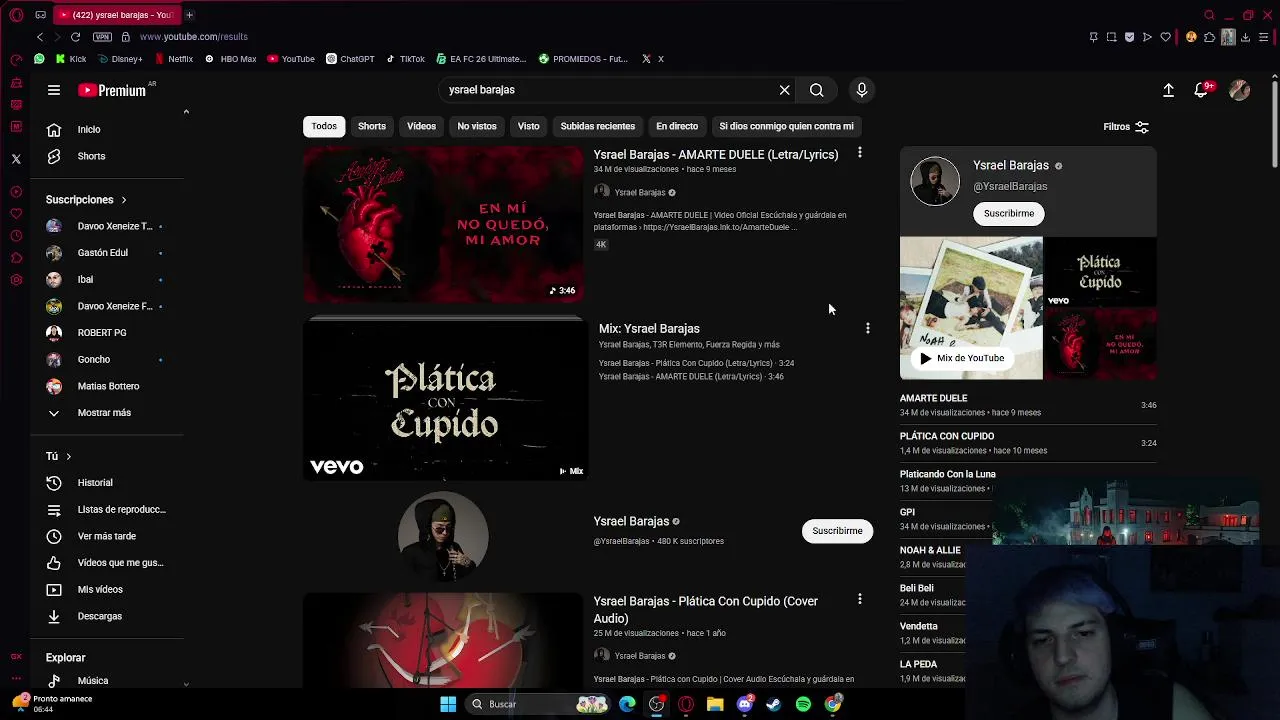1280x720 pixels.
Task: Click the Windows Start button
Action: coord(448,704)
